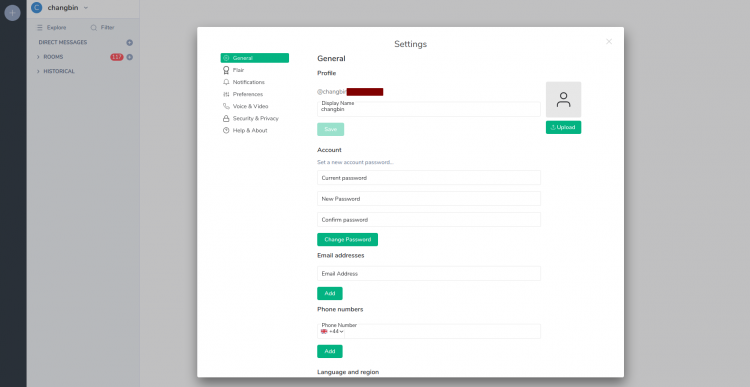
Task: Start a new direct message
Action: click(x=129, y=43)
